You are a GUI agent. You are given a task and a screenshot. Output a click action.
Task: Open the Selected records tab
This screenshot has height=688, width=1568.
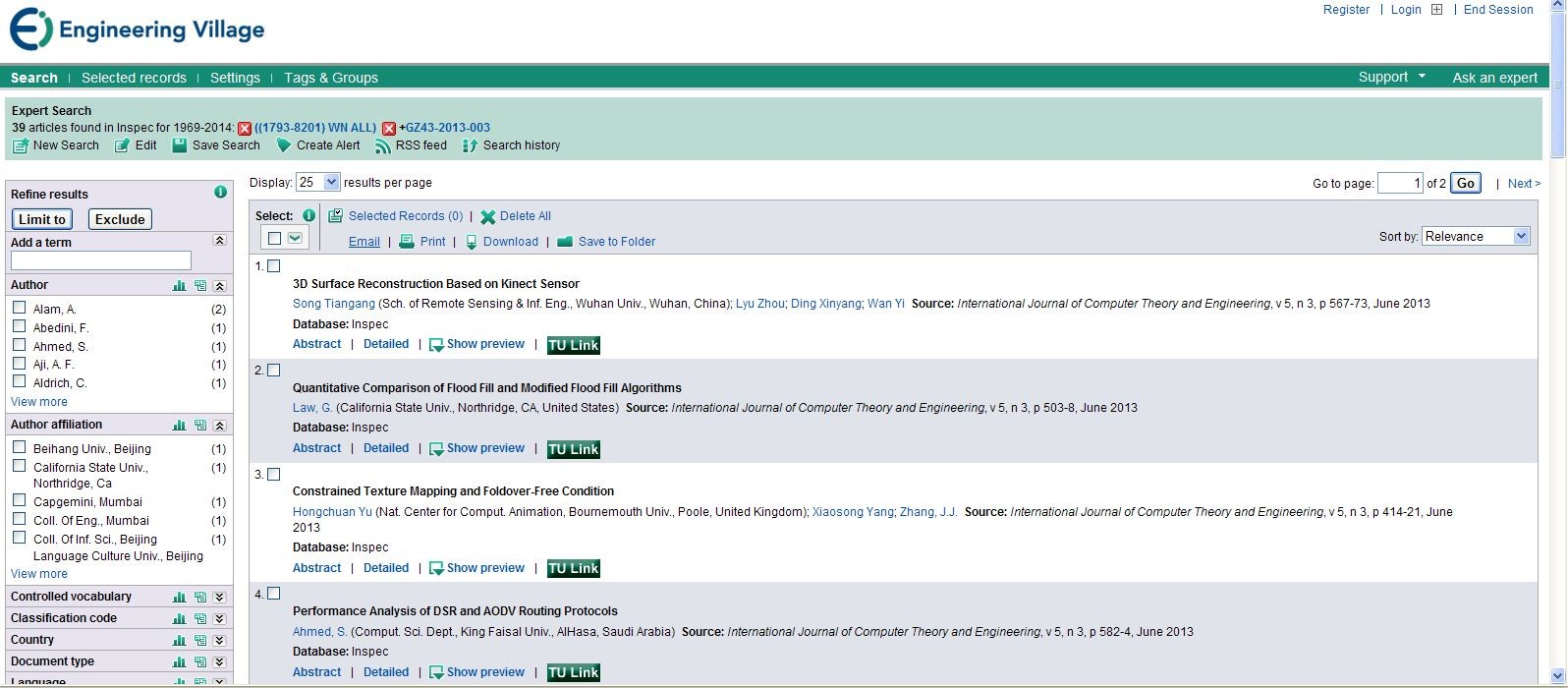pyautogui.click(x=134, y=78)
